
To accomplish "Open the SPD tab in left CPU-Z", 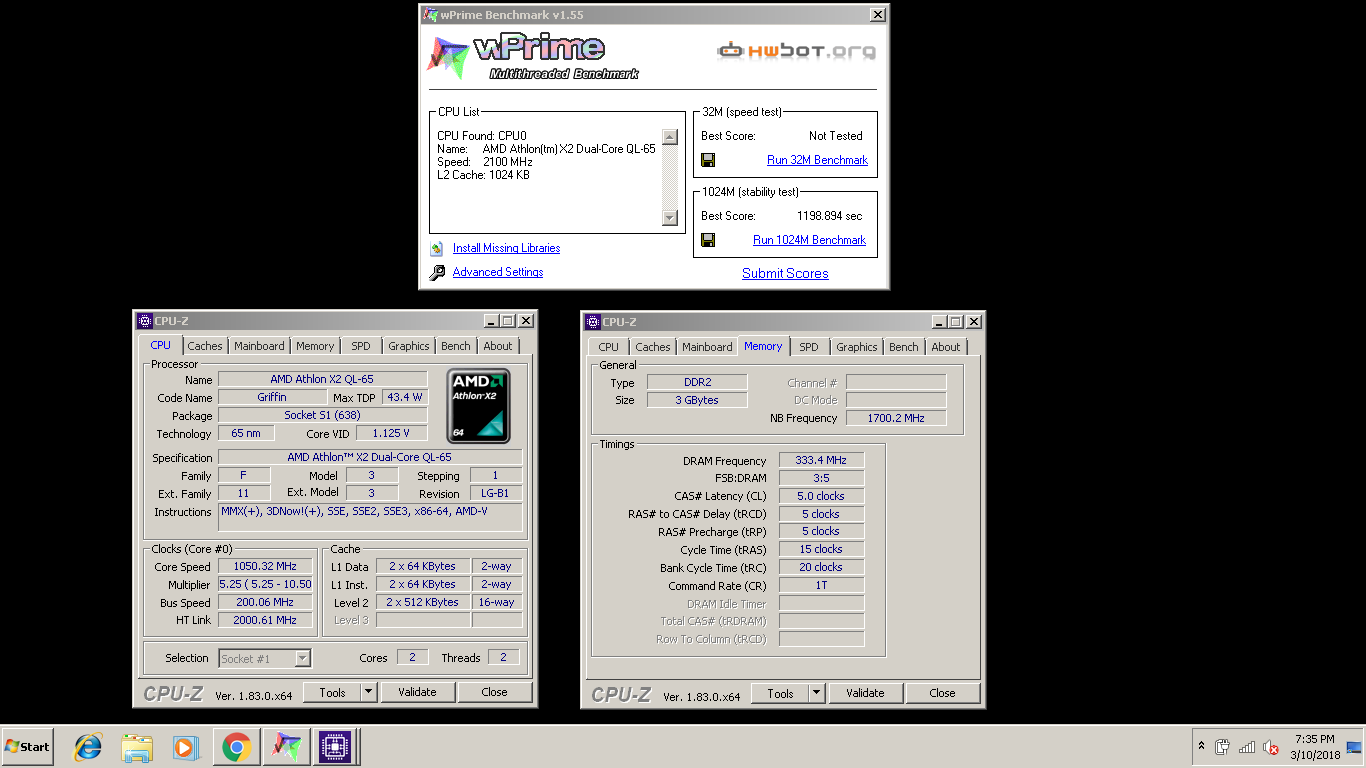I will click(x=361, y=346).
